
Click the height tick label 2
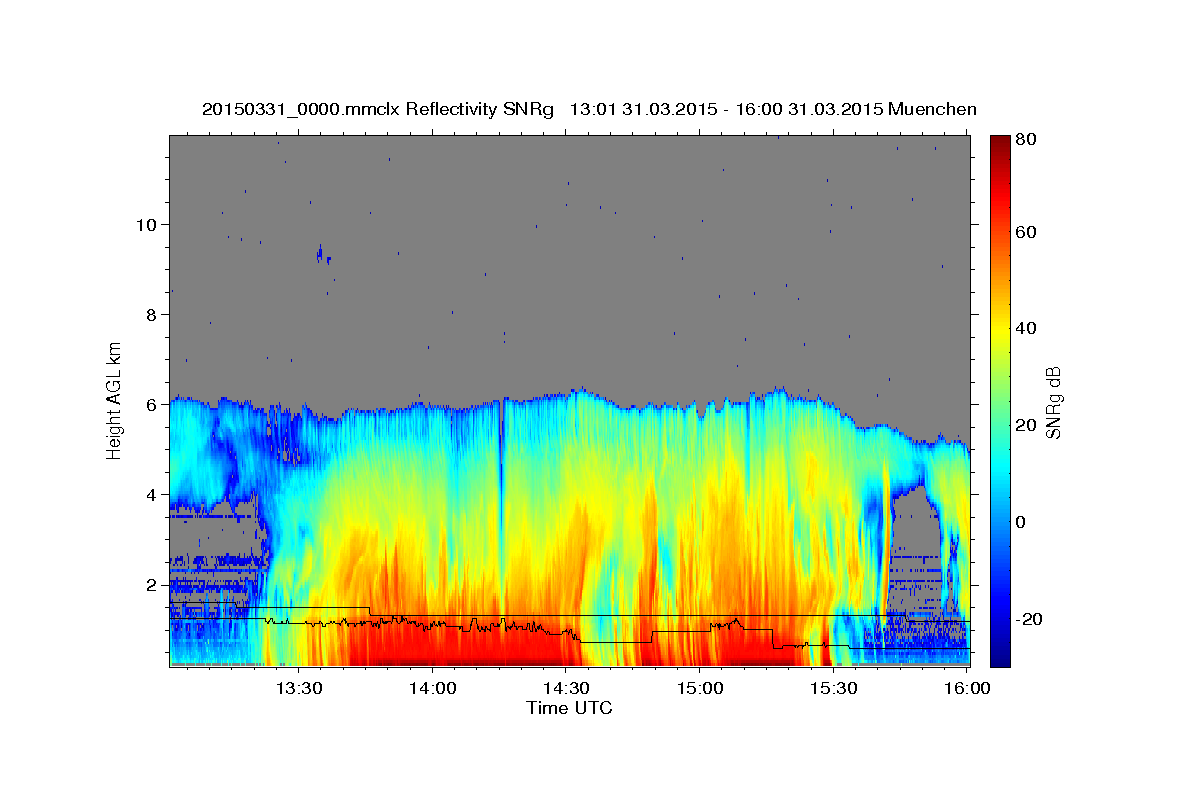[x=150, y=584]
